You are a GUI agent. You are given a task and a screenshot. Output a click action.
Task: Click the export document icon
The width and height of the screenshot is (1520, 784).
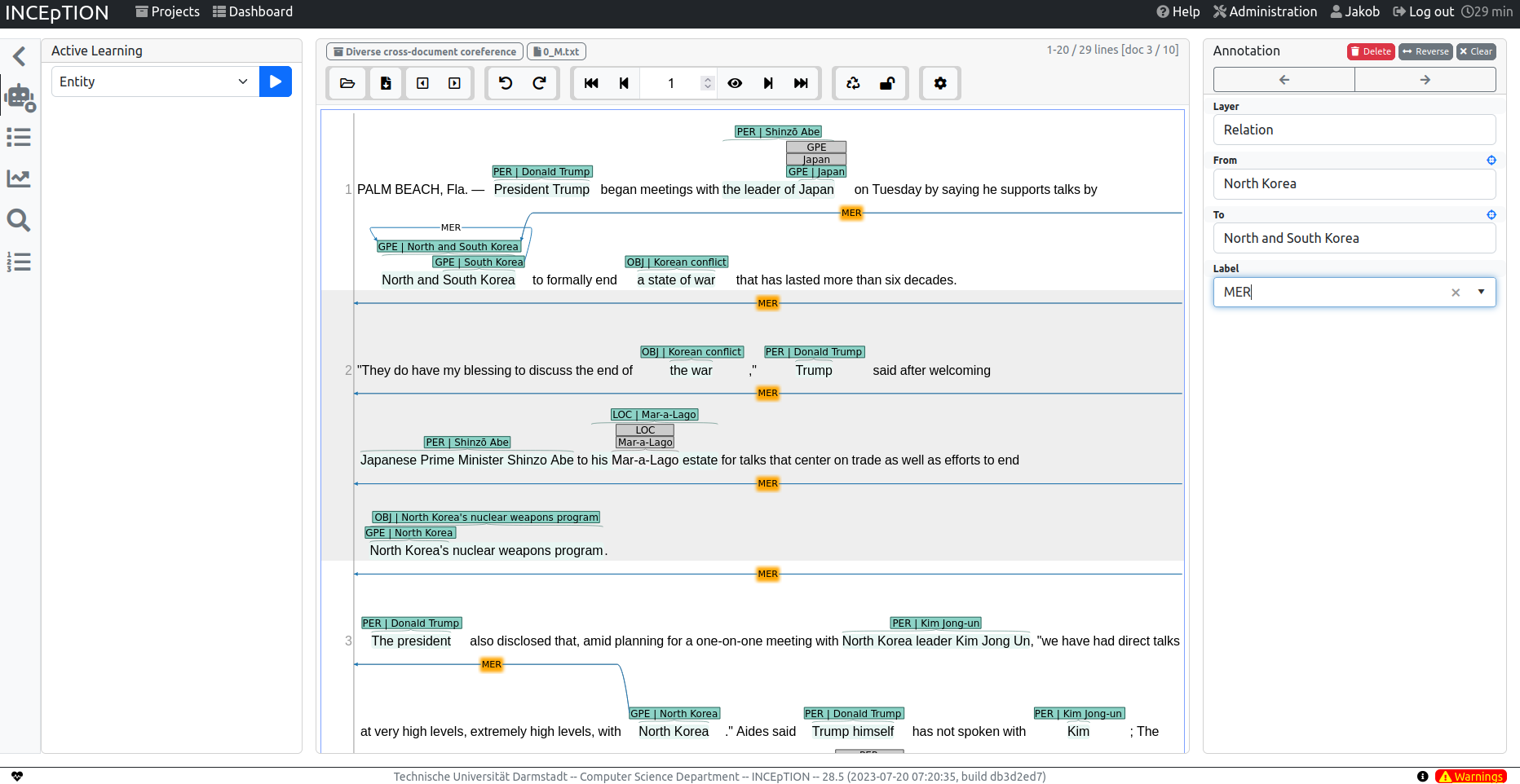pyautogui.click(x=386, y=83)
